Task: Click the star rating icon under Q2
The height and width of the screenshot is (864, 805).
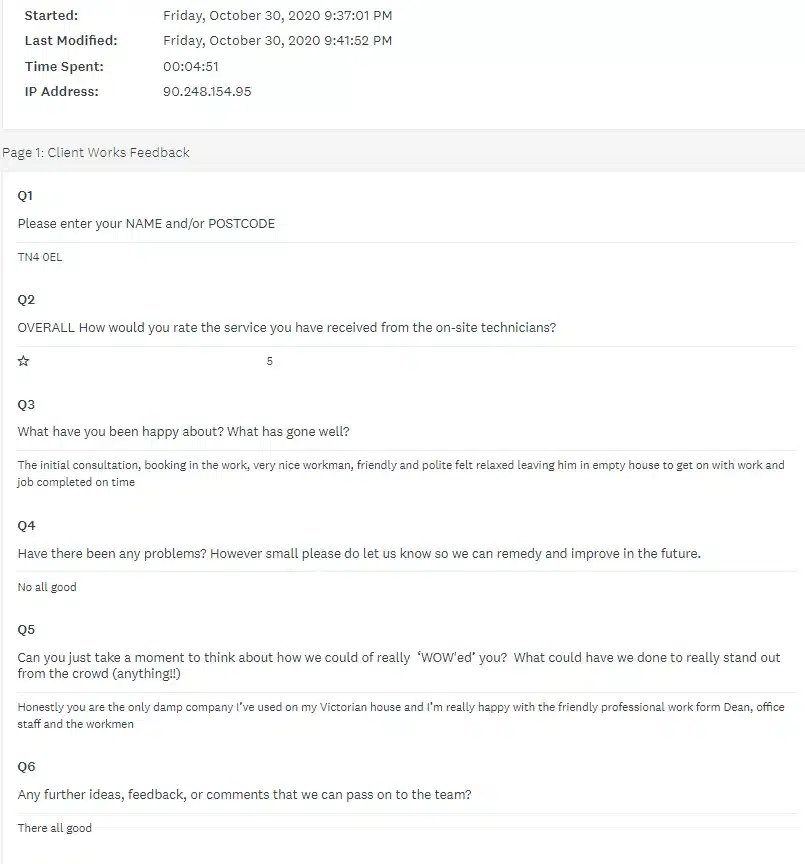Action: coord(23,361)
